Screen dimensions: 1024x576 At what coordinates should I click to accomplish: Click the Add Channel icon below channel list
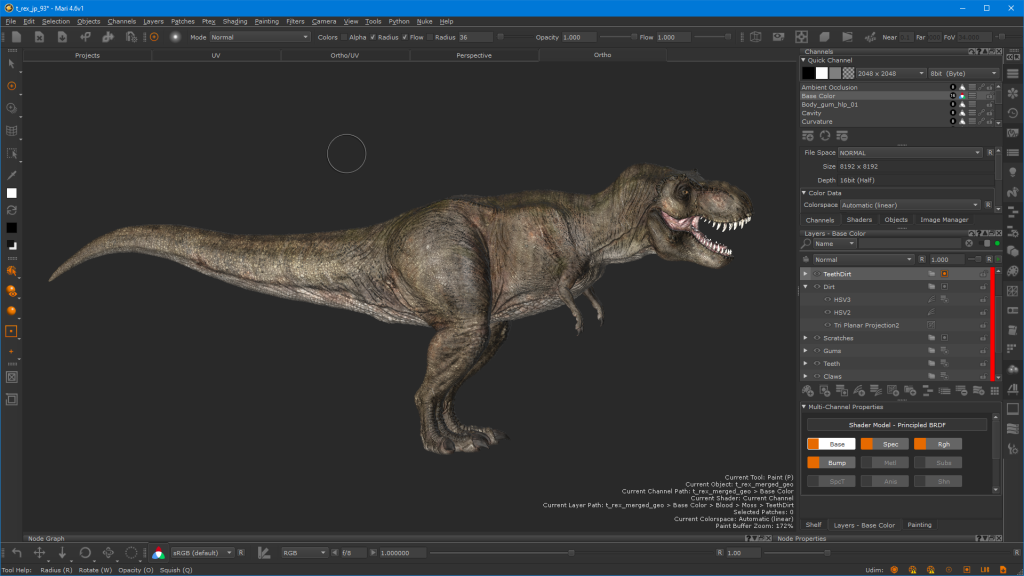pos(808,136)
